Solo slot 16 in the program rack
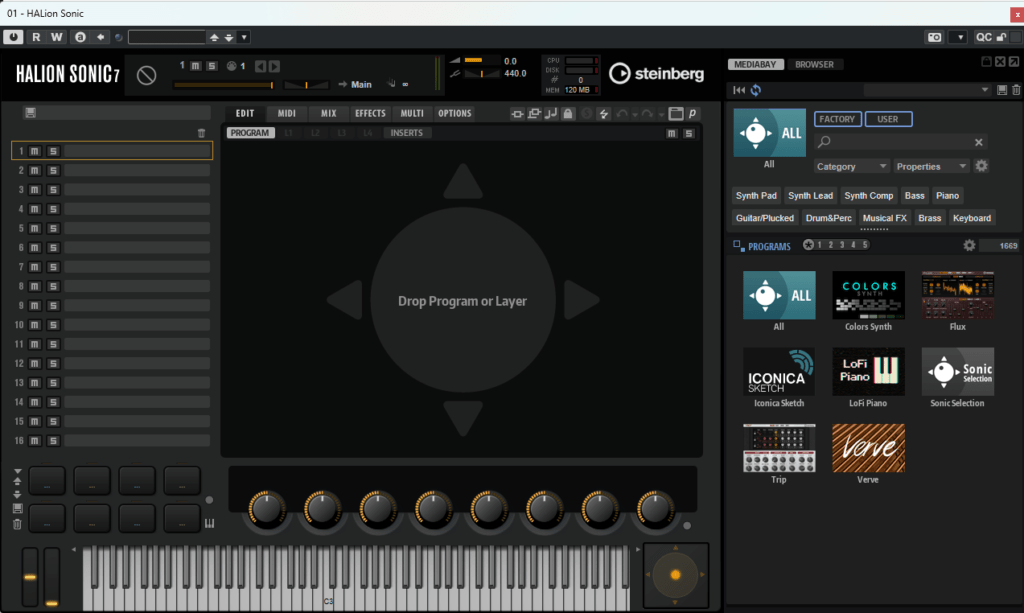1024x613 pixels. 54,441
